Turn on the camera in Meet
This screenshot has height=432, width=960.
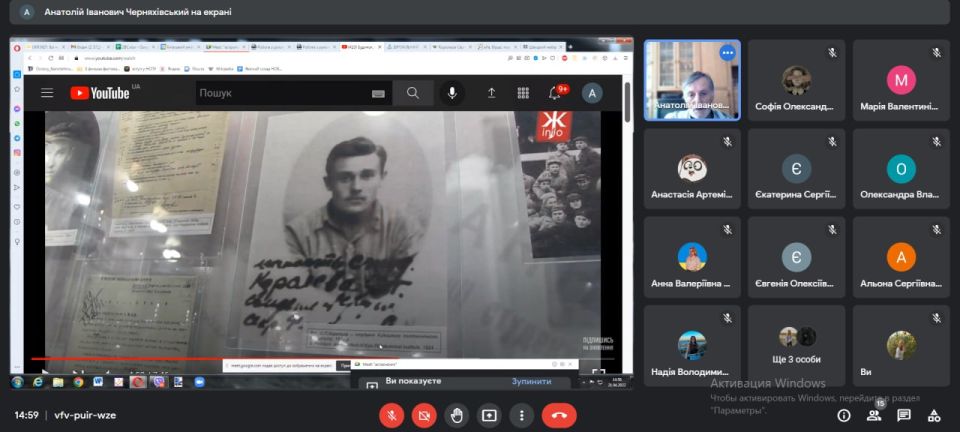[x=424, y=415]
